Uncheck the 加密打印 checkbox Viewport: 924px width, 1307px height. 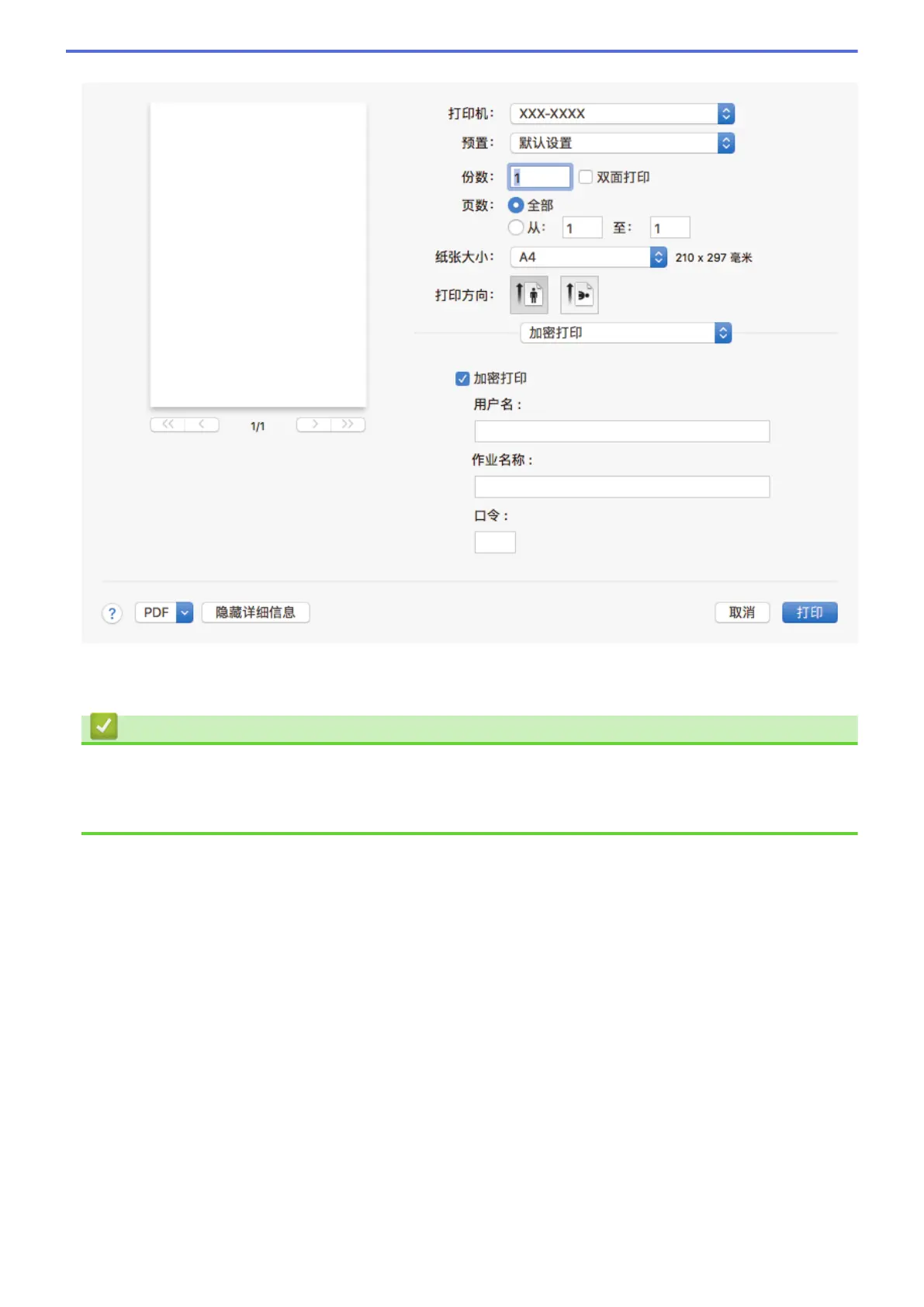[x=462, y=379]
